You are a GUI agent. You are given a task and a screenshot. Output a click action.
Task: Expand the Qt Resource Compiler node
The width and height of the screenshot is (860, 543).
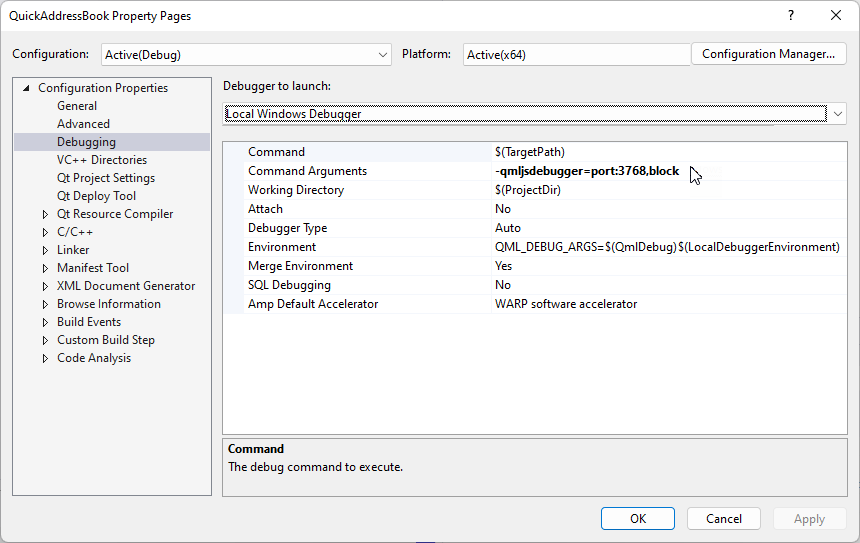pyautogui.click(x=46, y=214)
